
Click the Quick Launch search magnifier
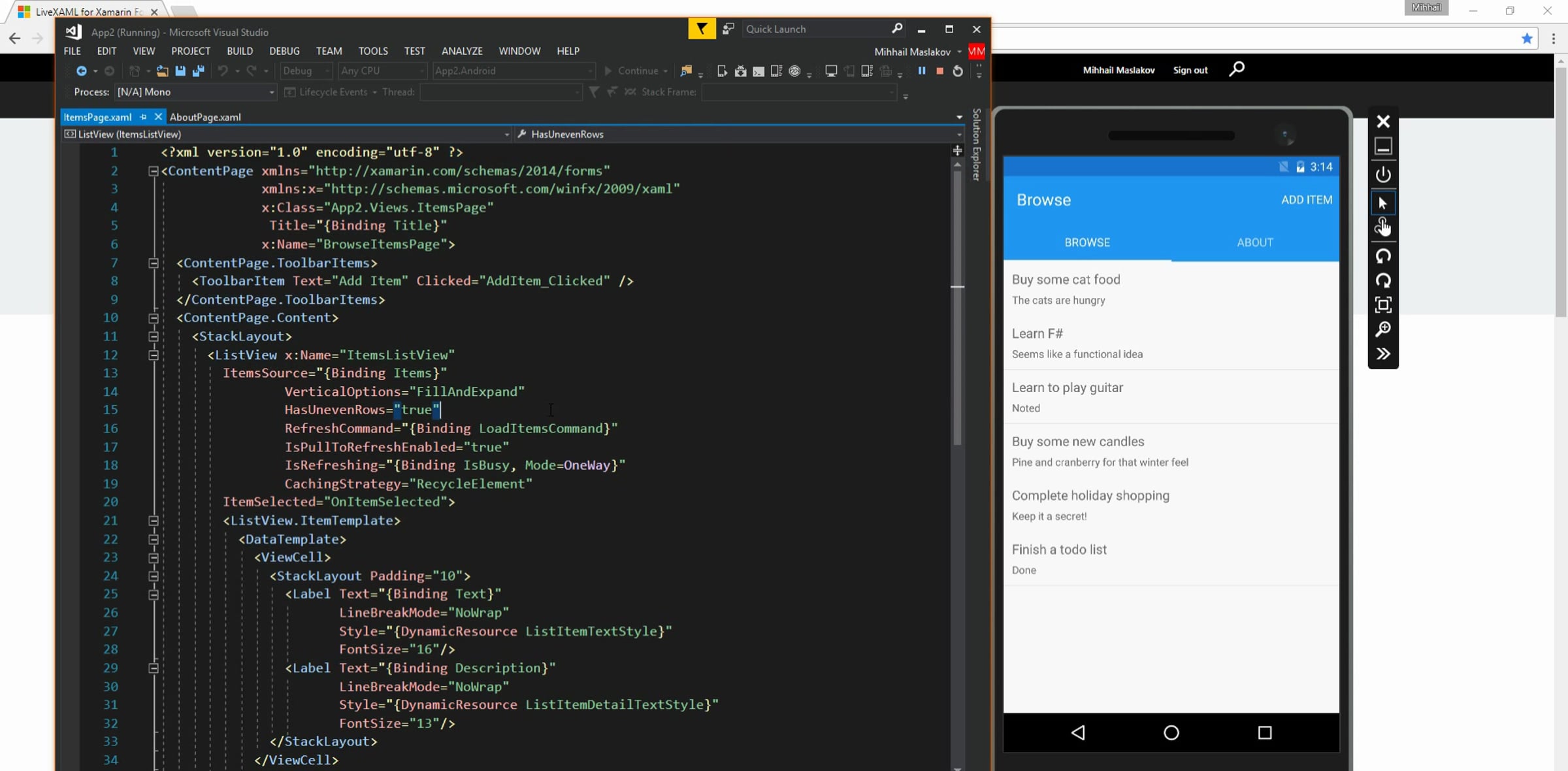click(897, 28)
